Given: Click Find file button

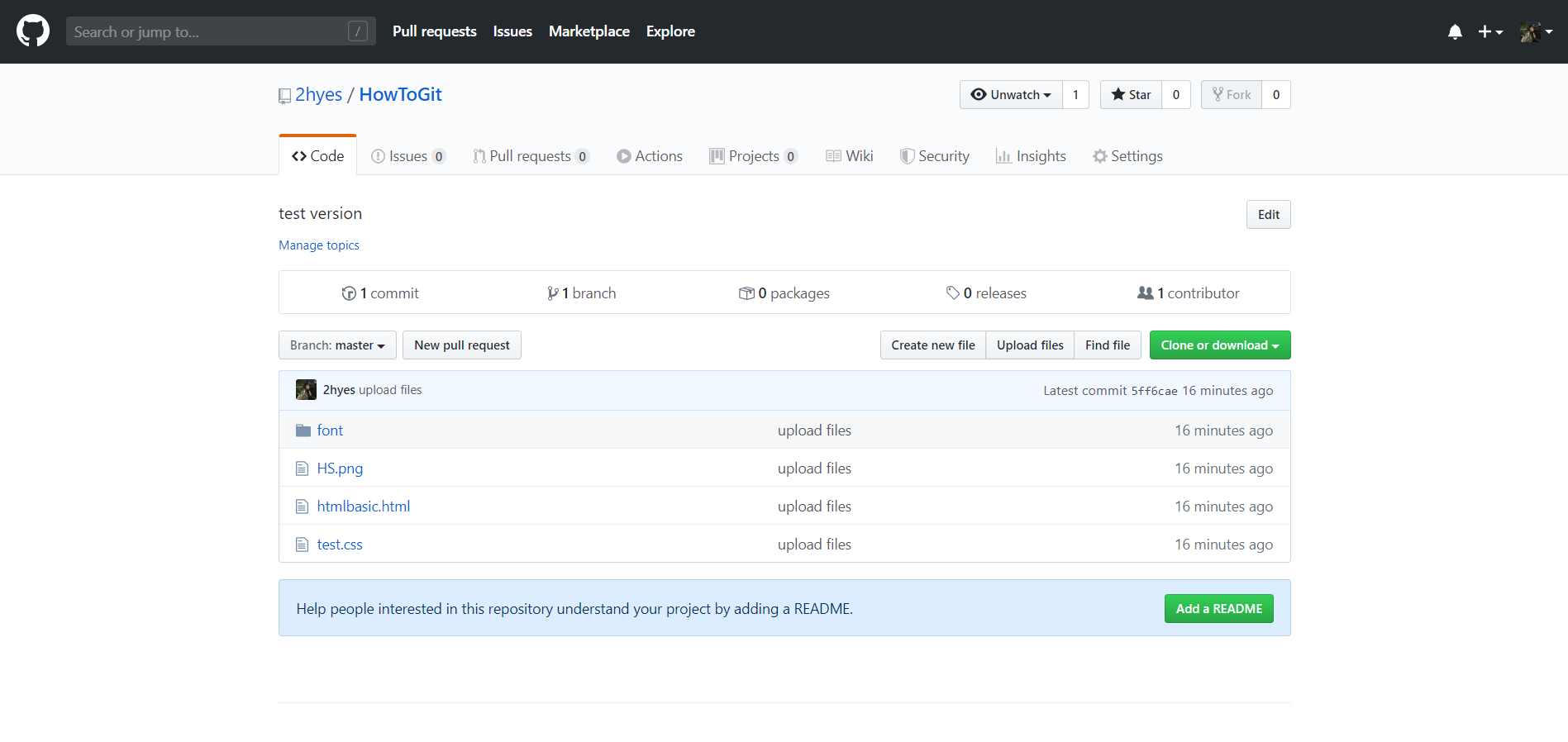Looking at the screenshot, I should [1108, 345].
